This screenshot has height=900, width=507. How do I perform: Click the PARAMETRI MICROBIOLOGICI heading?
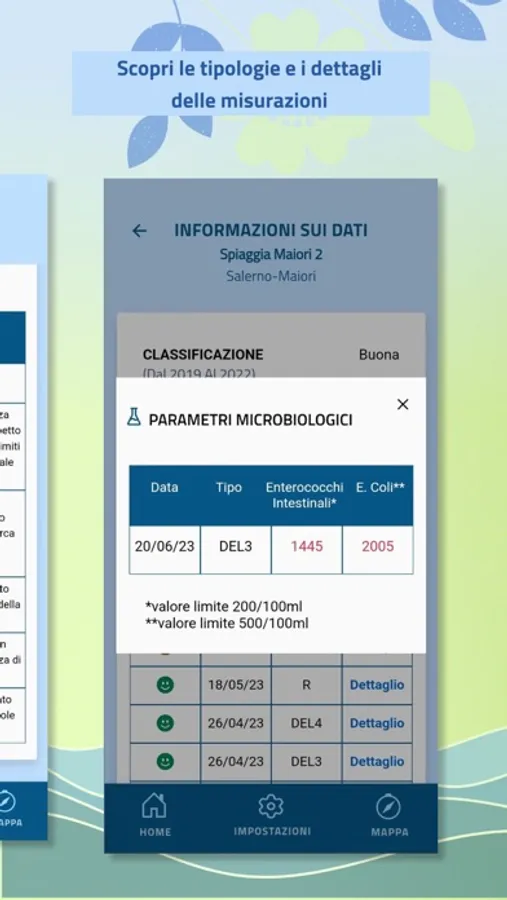point(250,420)
